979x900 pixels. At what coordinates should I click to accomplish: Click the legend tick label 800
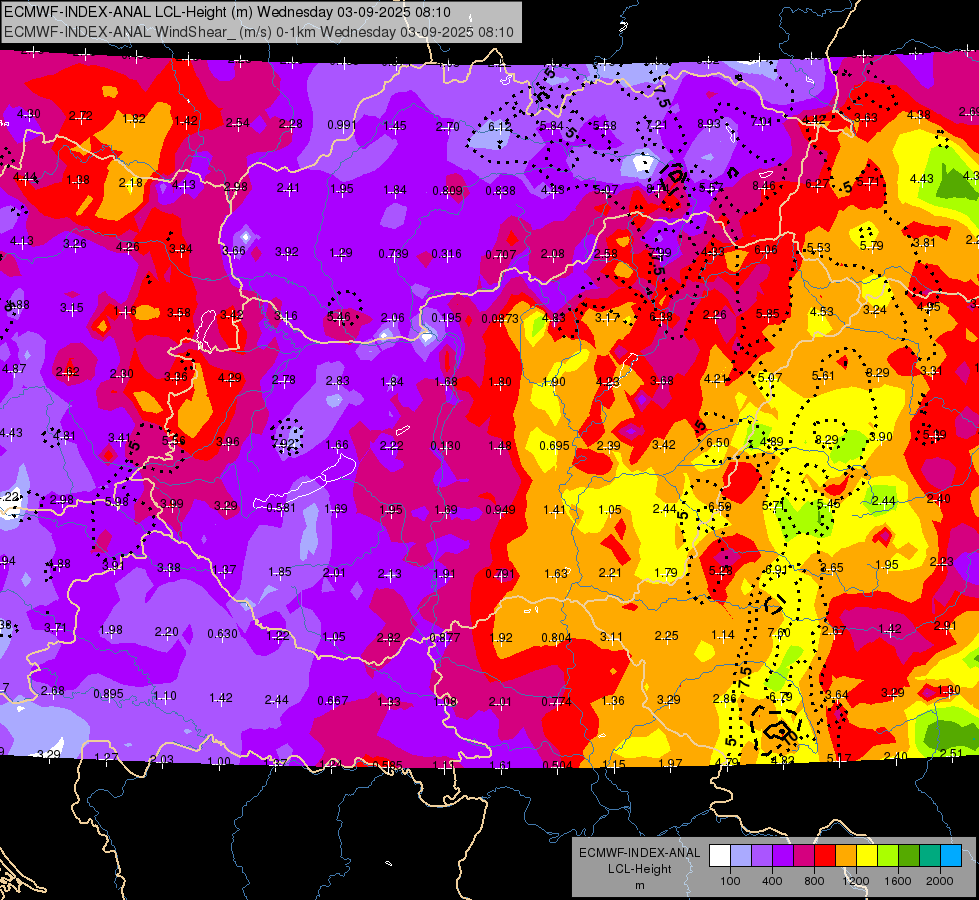tap(814, 881)
